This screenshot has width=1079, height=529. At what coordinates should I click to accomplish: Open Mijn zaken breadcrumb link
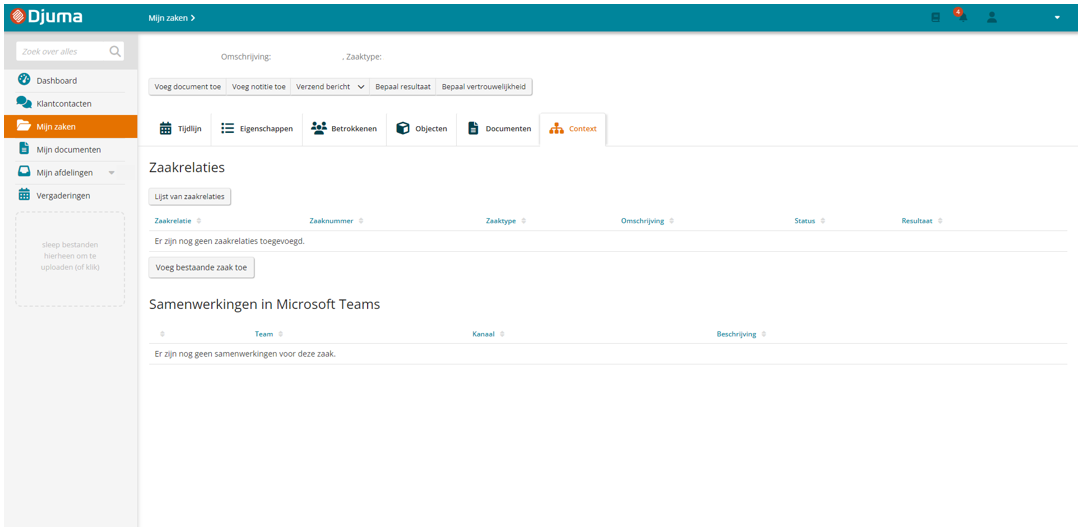click(171, 18)
